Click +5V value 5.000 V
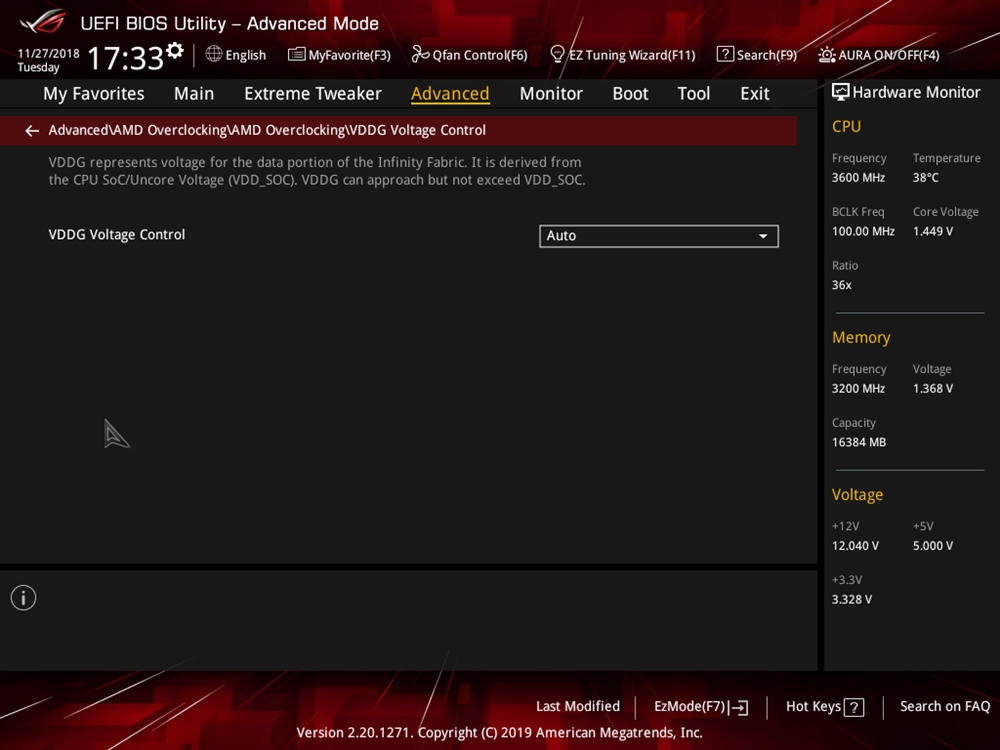This screenshot has width=1000, height=750. click(932, 546)
